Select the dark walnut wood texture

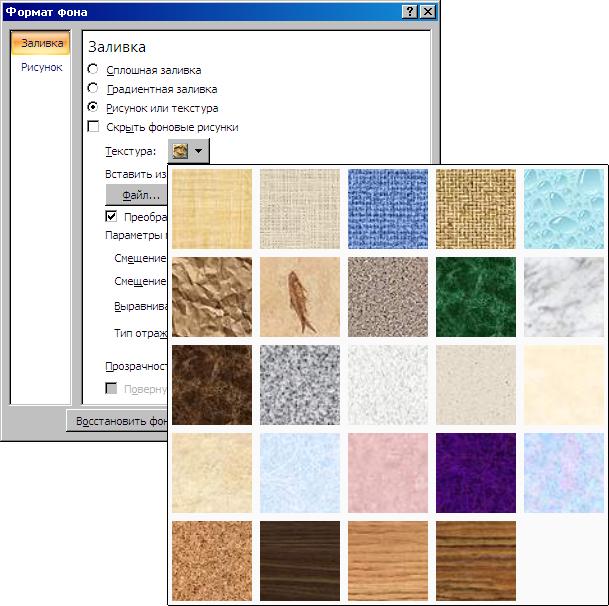tap(300, 561)
